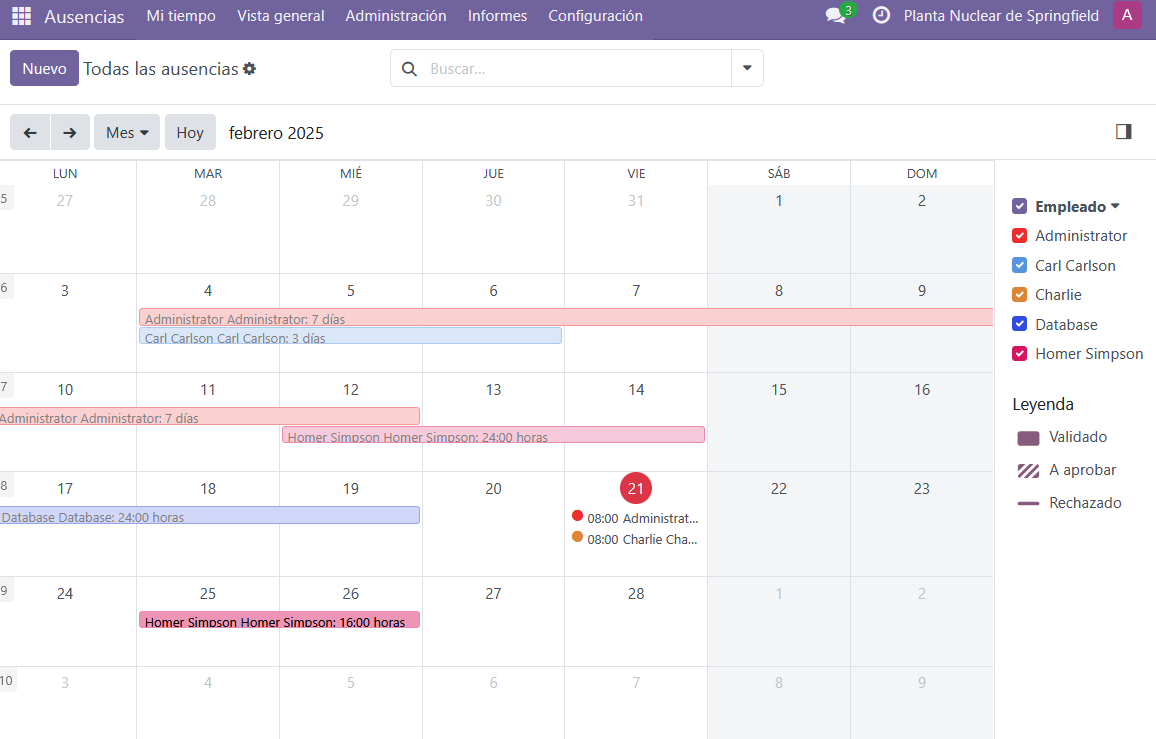The height and width of the screenshot is (739, 1156).
Task: Go to next month with right arrow
Action: pos(69,132)
